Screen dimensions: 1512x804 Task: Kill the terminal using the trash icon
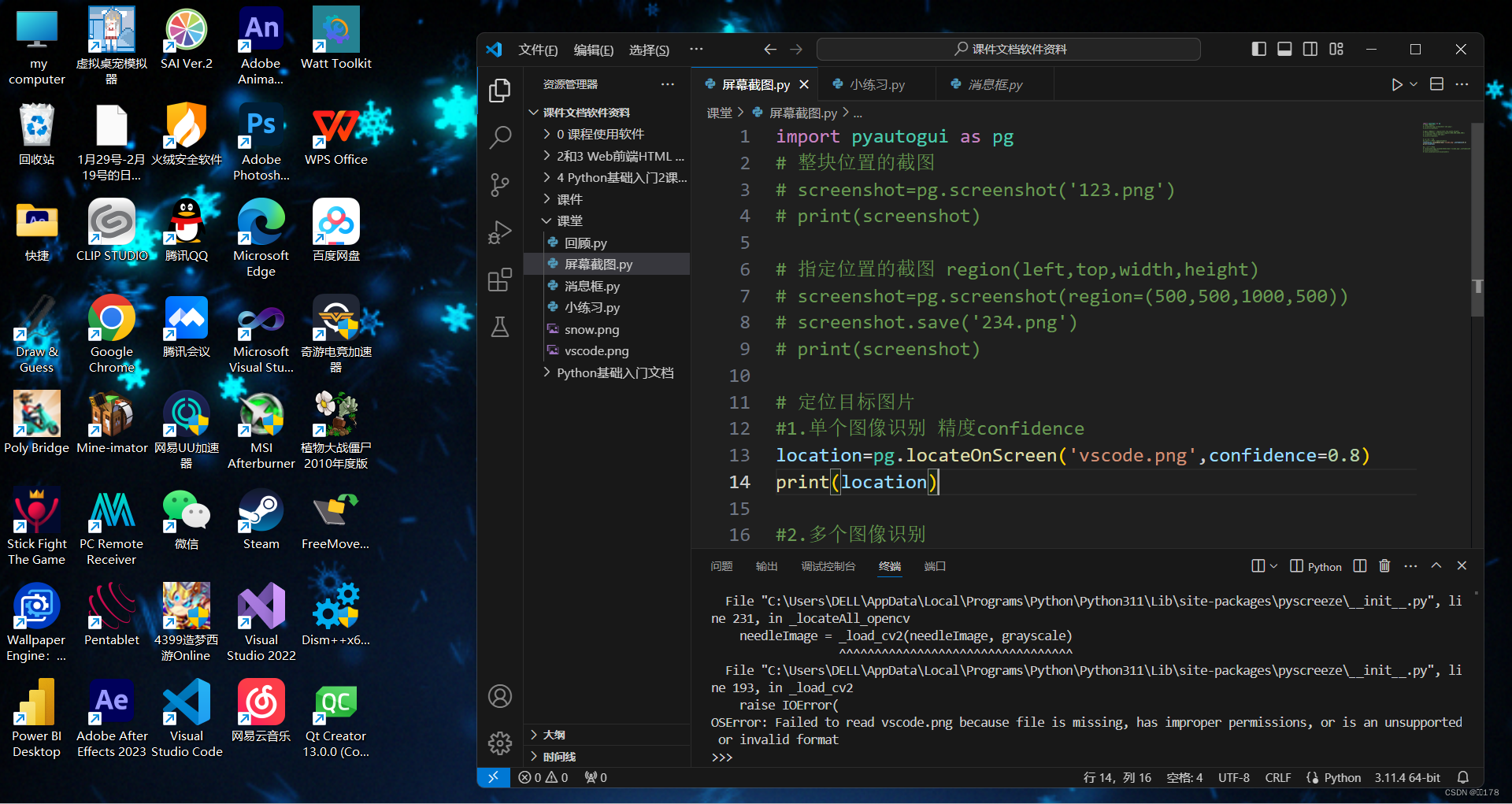(1384, 565)
